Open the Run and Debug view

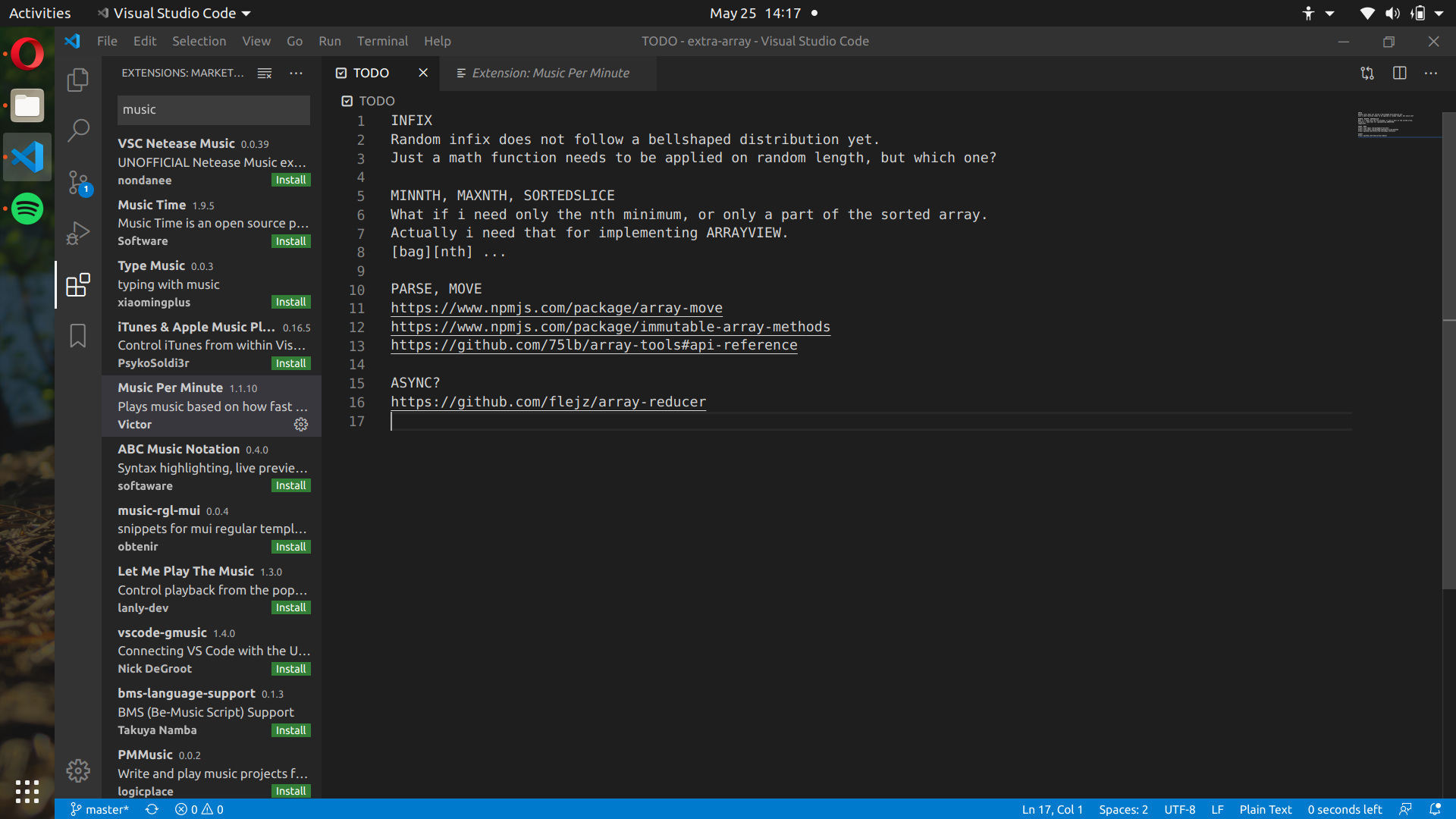[x=77, y=233]
